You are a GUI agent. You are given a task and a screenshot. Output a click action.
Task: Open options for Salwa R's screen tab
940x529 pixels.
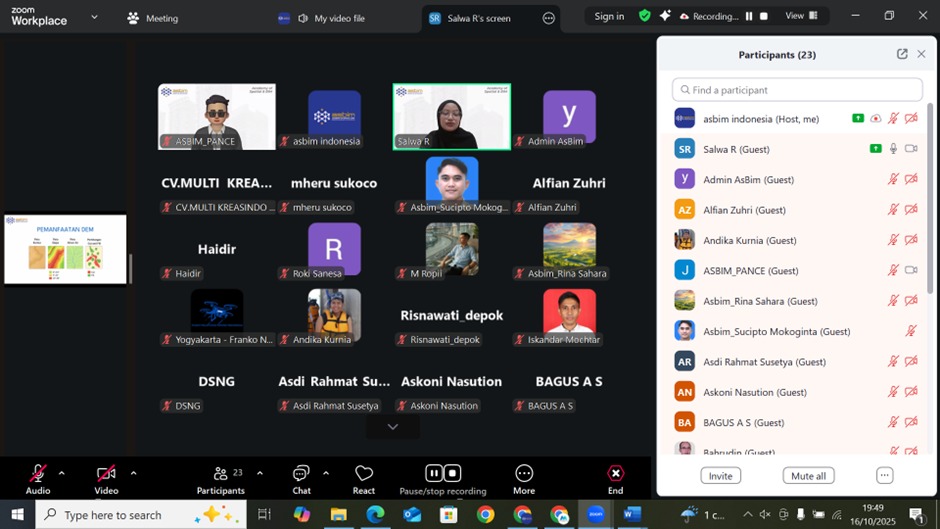pyautogui.click(x=548, y=18)
